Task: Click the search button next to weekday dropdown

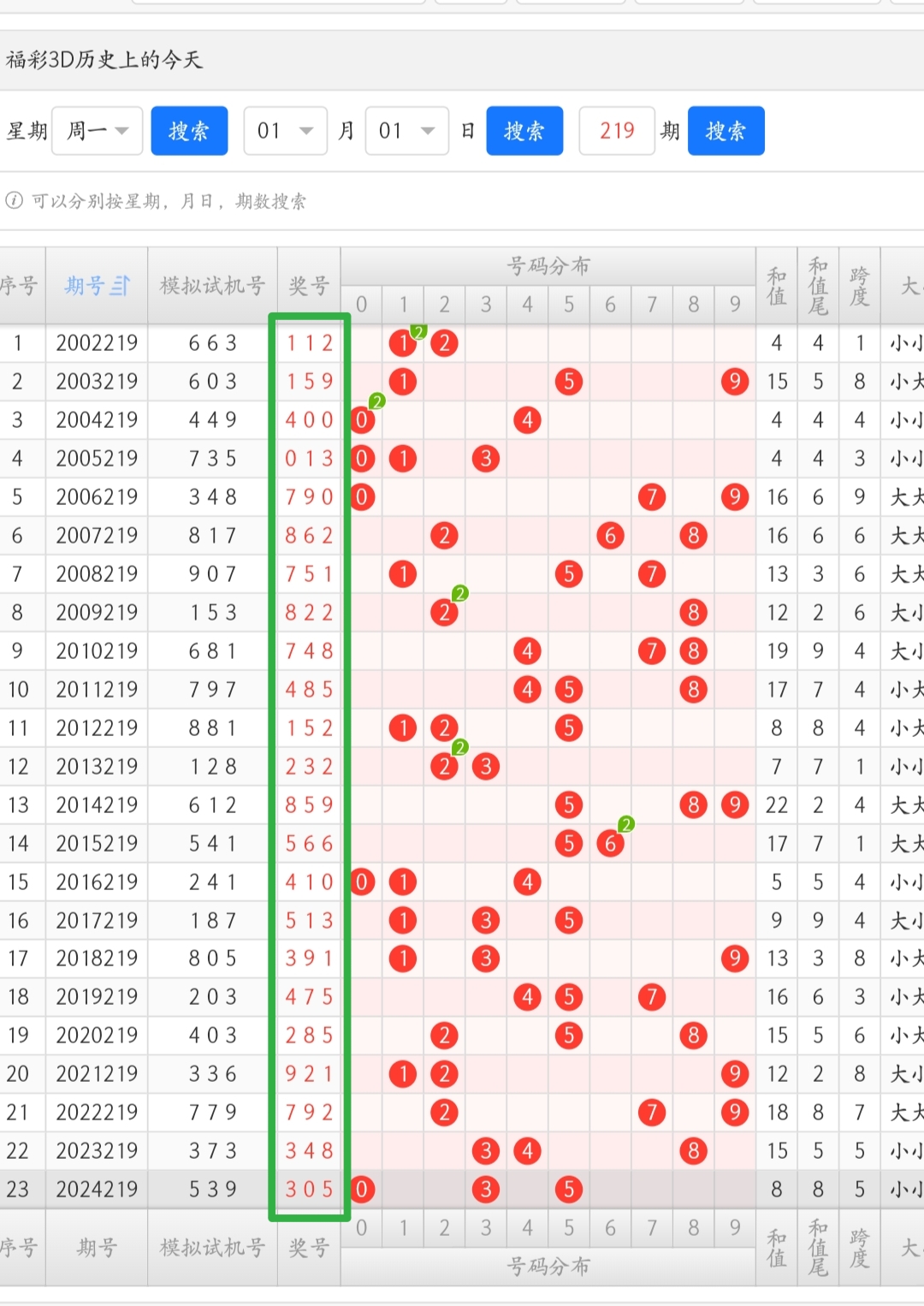Action: tap(189, 131)
